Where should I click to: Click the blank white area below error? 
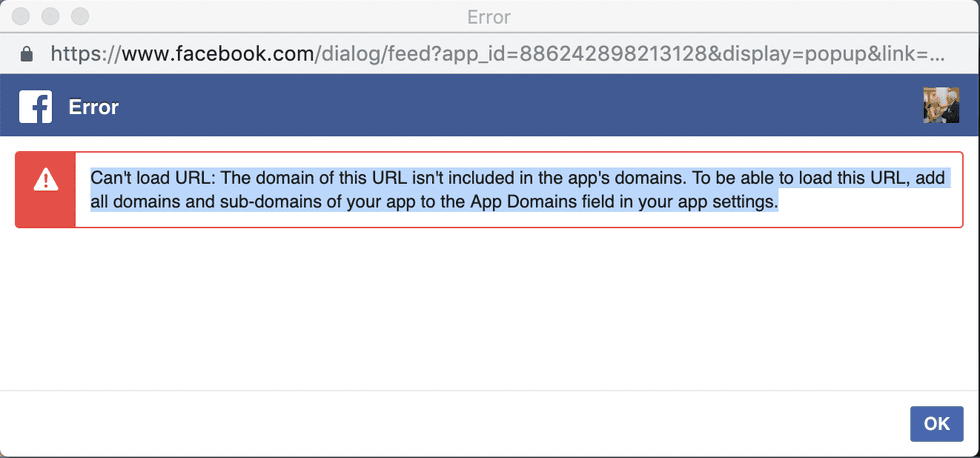coord(490,310)
